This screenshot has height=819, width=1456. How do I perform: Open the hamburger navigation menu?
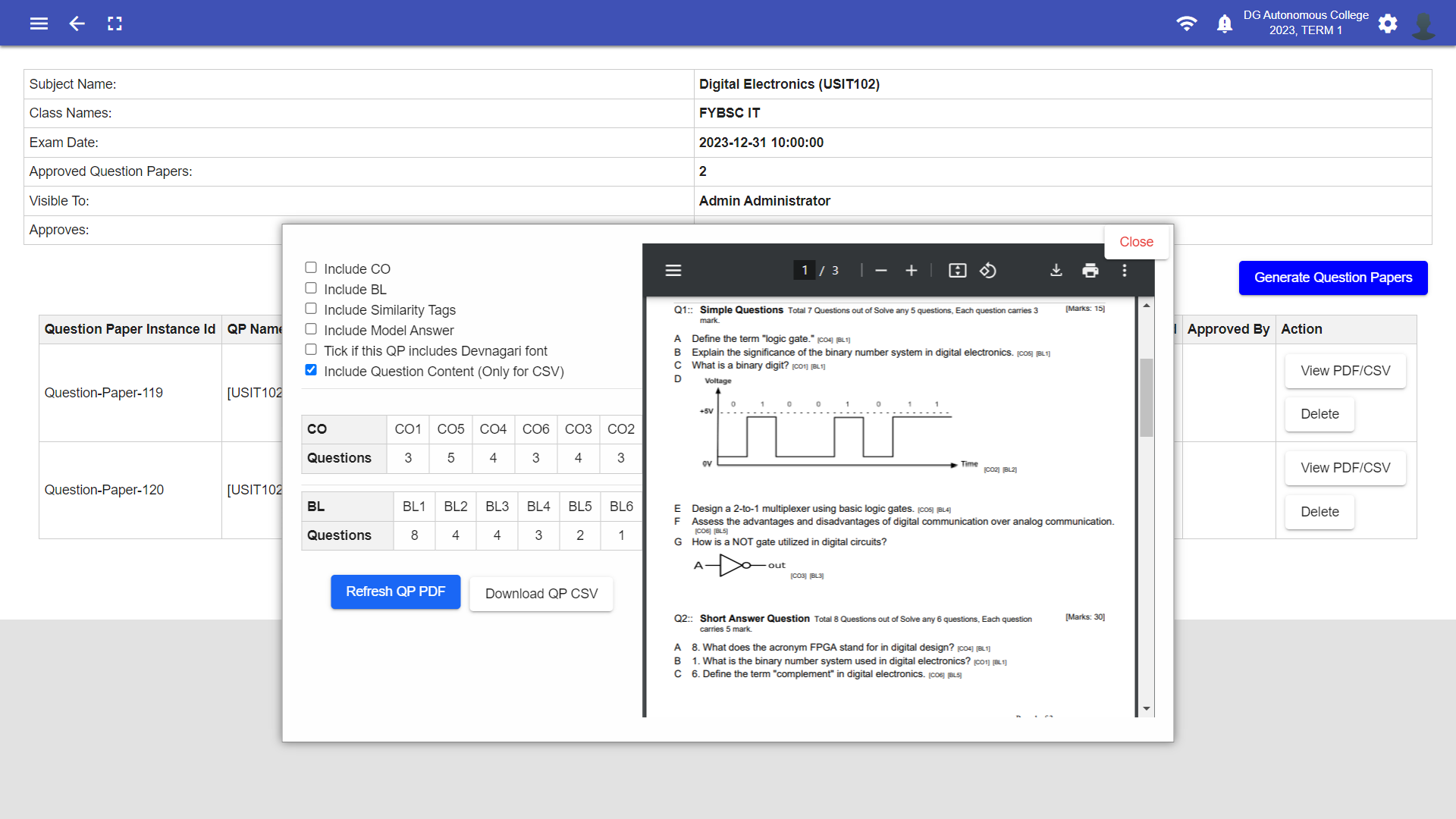[39, 24]
